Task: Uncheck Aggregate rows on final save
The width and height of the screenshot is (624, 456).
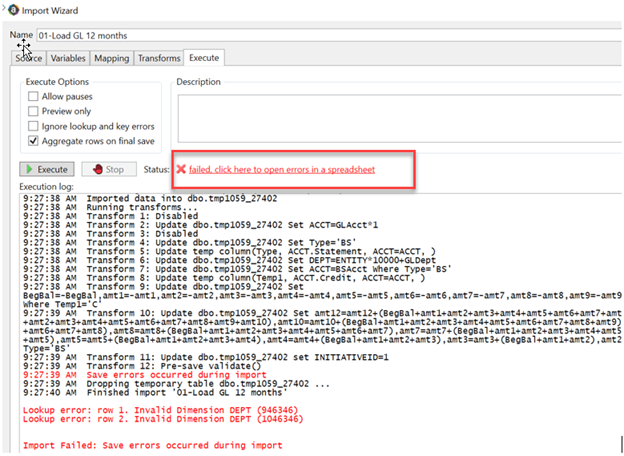Action: coord(34,141)
